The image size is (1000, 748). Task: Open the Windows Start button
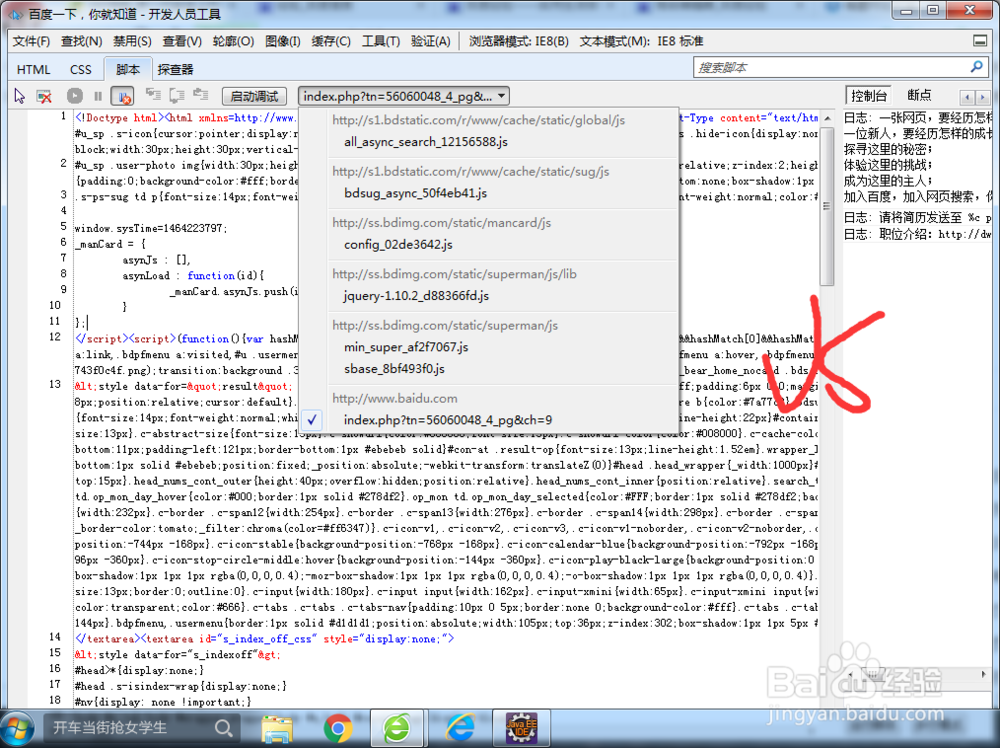pyautogui.click(x=18, y=728)
